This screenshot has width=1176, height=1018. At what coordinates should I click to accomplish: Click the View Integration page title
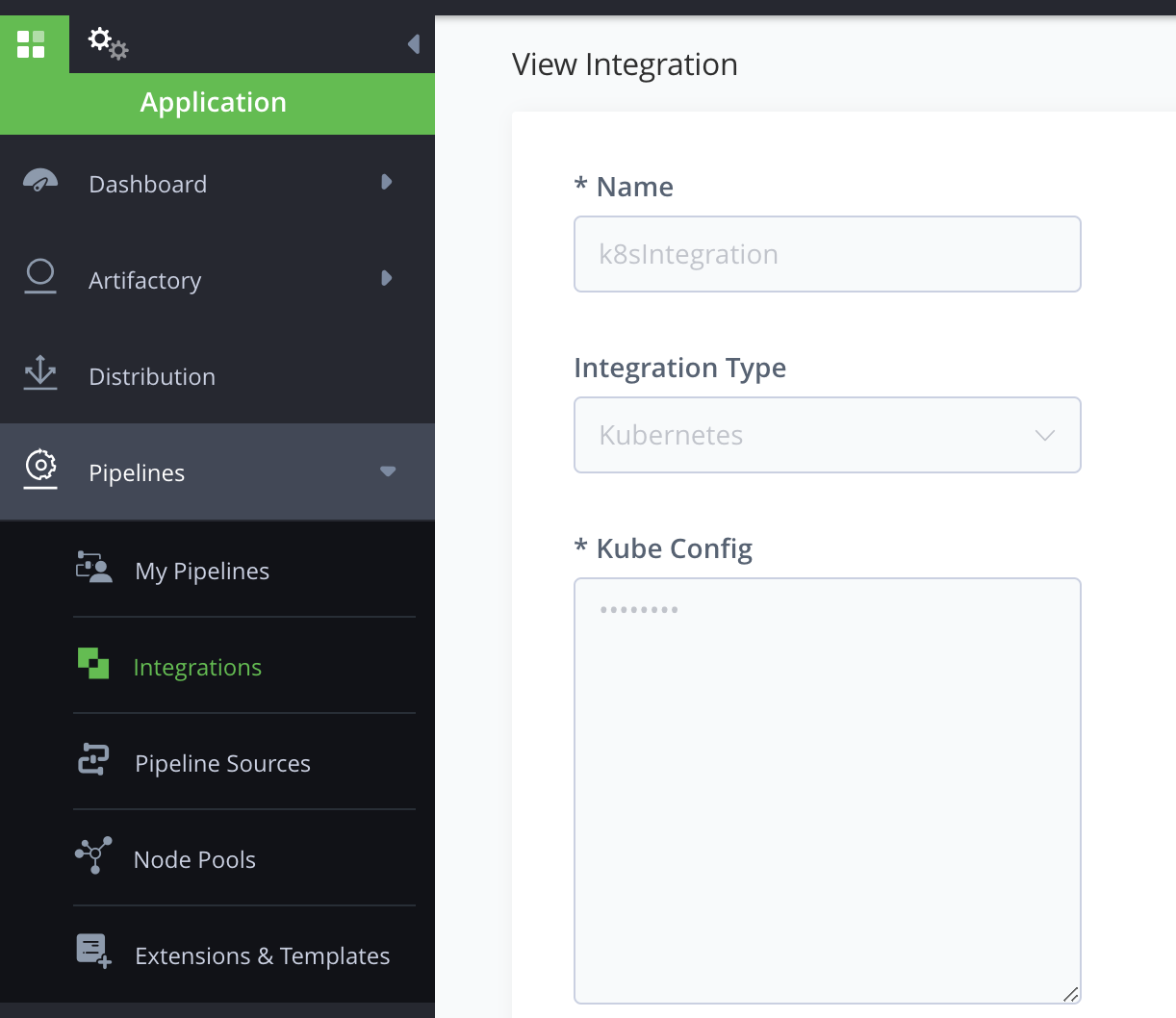pos(625,64)
